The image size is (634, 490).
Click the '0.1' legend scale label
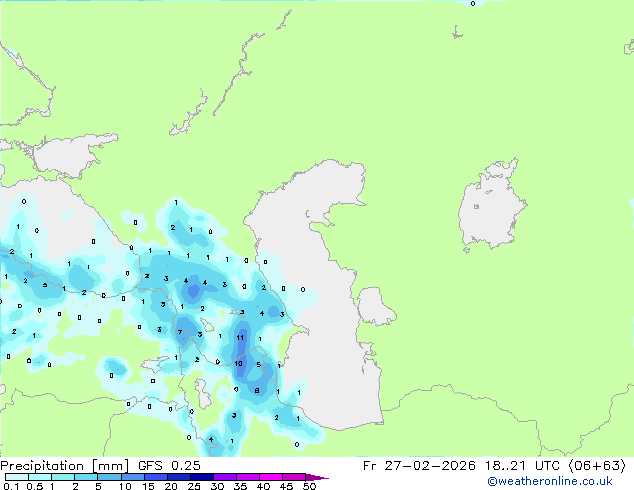coord(11,486)
